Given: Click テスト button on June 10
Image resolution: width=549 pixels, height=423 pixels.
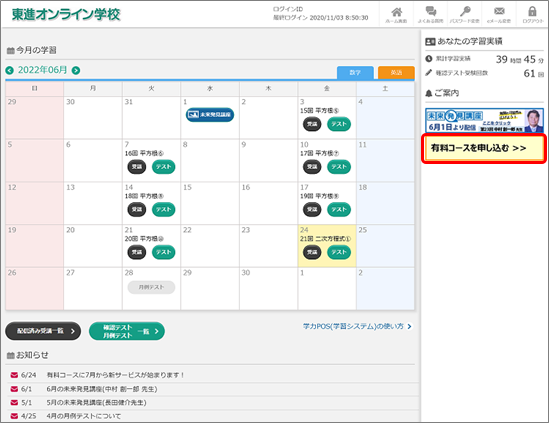Looking at the screenshot, I should (339, 167).
